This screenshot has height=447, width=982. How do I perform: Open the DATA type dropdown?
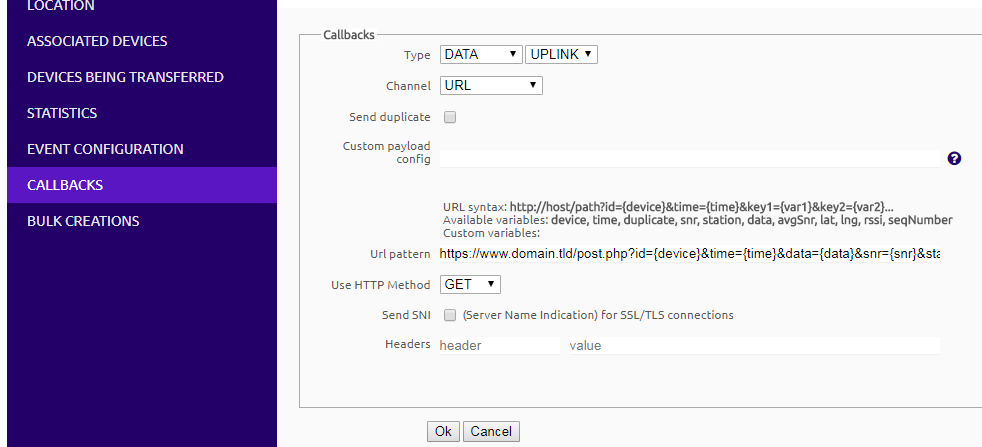481,54
